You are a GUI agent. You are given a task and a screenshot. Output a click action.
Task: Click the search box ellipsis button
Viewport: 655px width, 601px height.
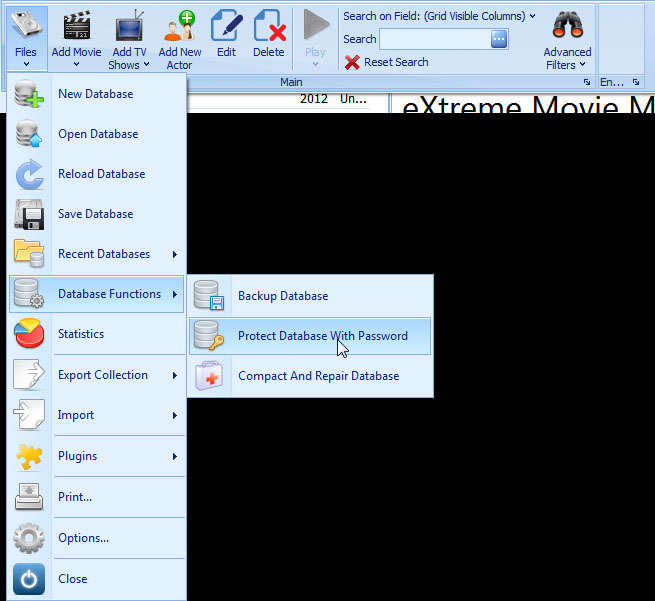(499, 39)
